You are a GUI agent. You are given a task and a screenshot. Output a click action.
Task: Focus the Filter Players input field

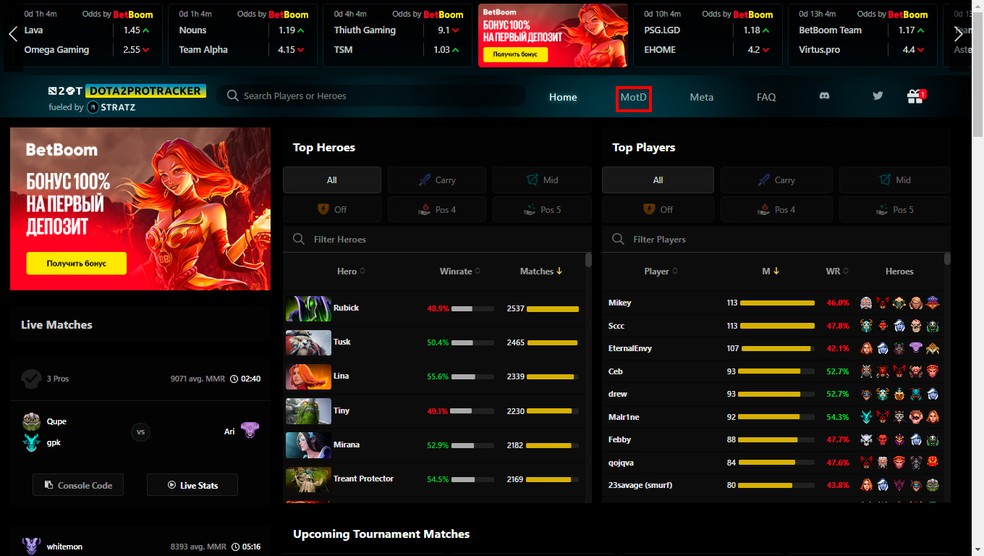pyautogui.click(x=776, y=239)
